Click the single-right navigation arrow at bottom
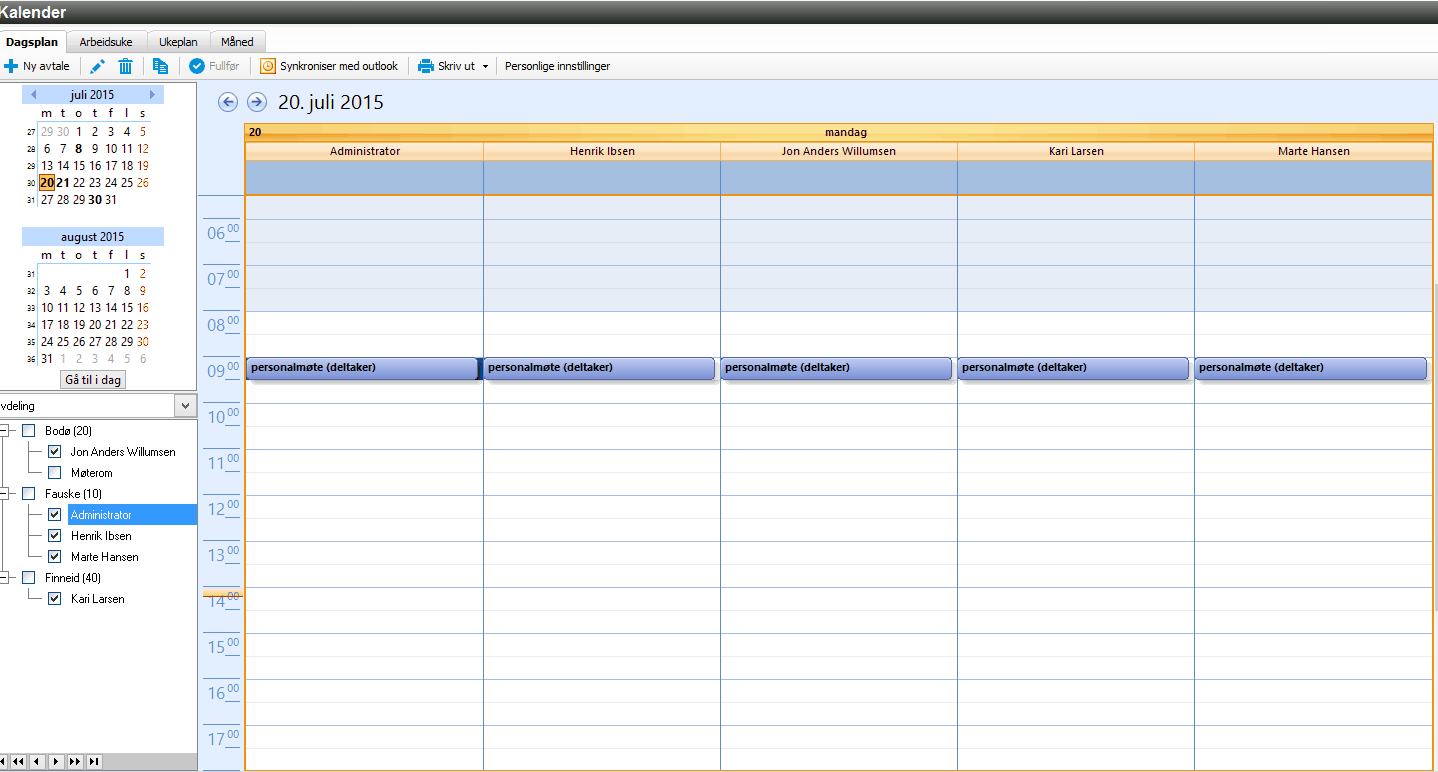 [x=57, y=762]
